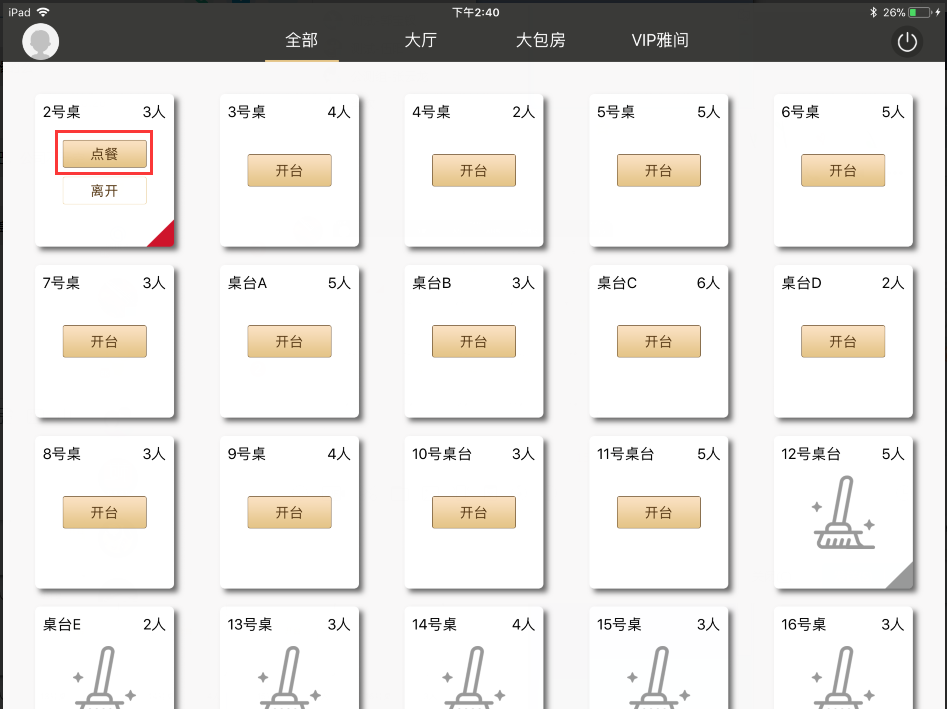Select the 2号桌 table name label
Screen dimensions: 947x709
tap(61, 112)
